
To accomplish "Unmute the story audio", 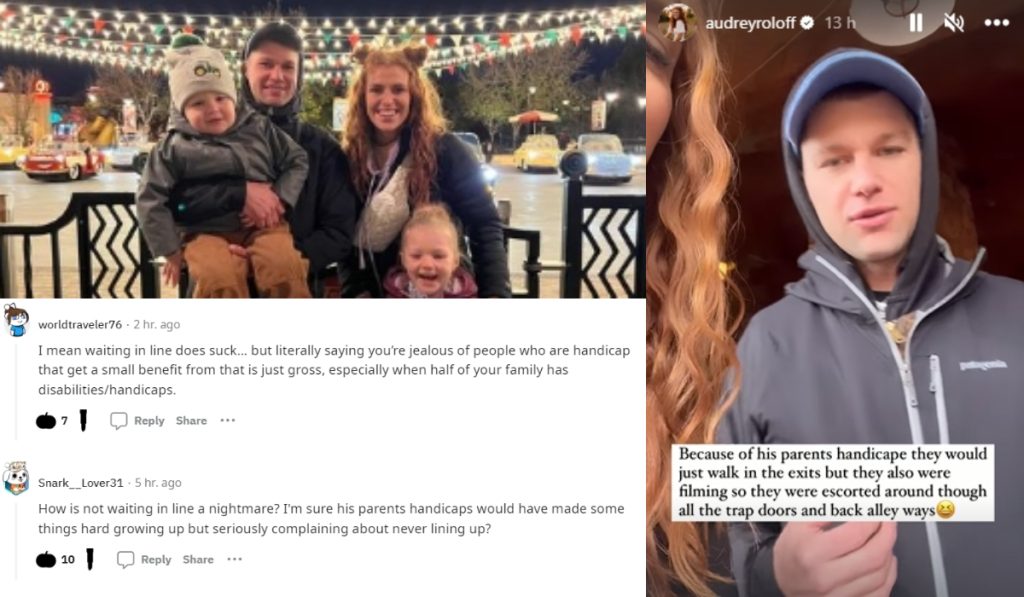I will tap(954, 23).
